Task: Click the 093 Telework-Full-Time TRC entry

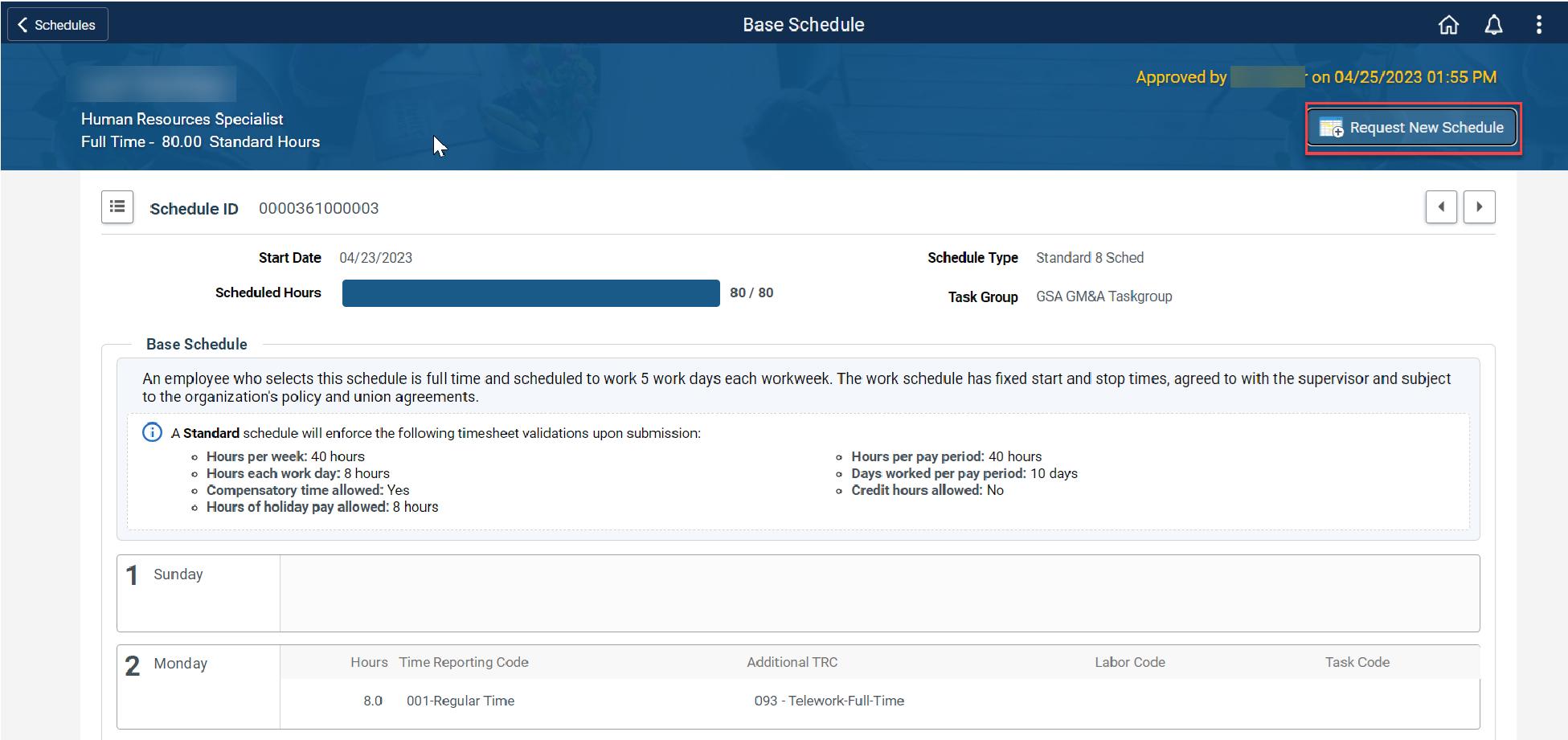Action: point(829,700)
